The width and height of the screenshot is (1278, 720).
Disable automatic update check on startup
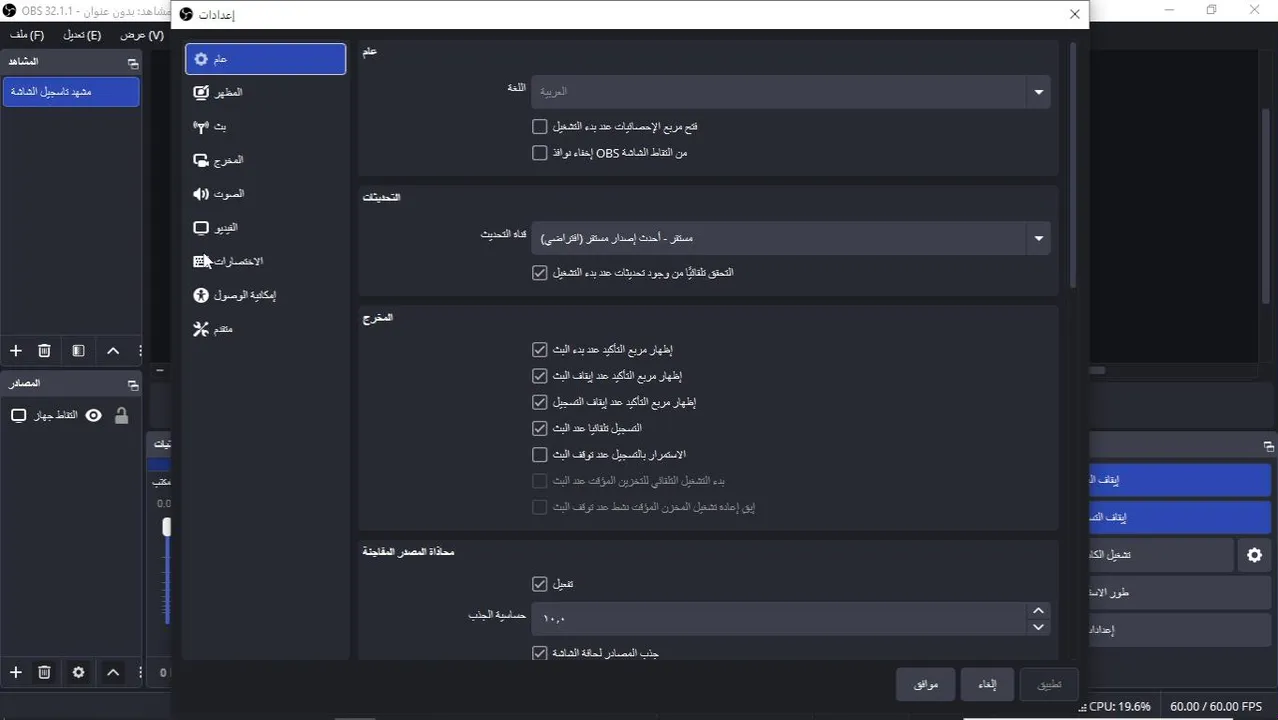click(540, 272)
